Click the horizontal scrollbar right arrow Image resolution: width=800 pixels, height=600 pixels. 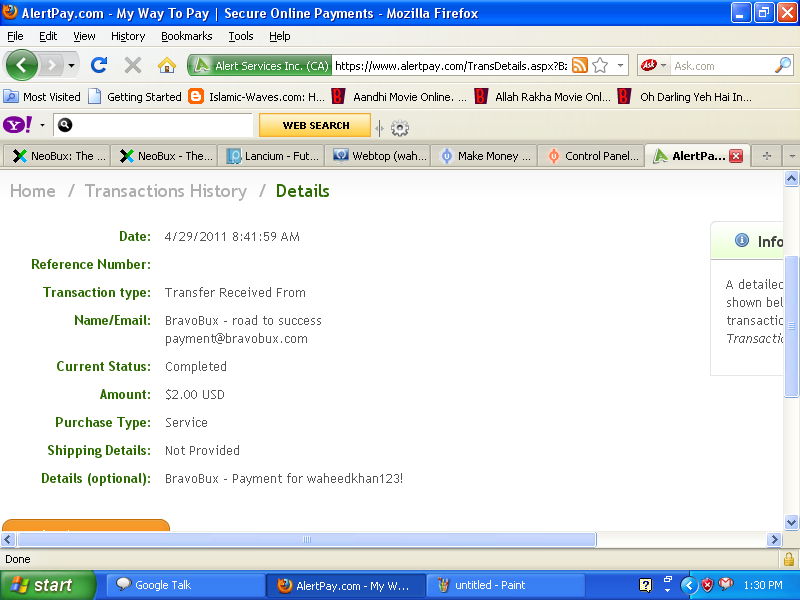coord(774,539)
